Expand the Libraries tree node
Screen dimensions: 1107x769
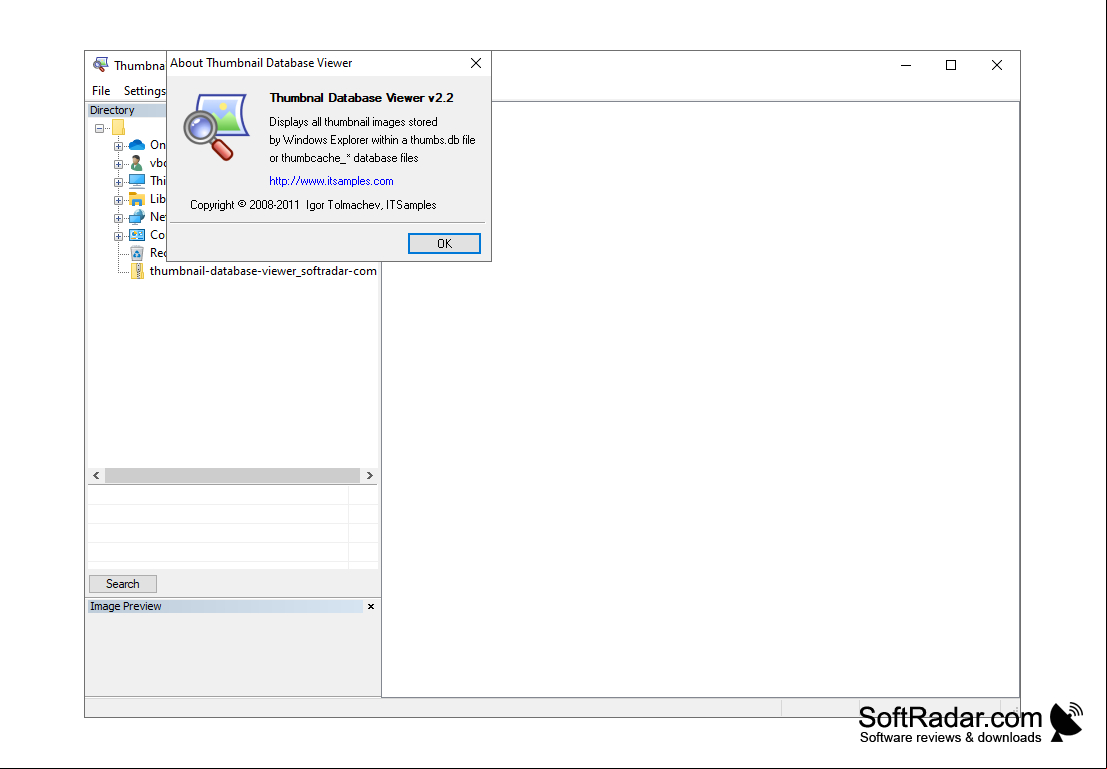click(119, 200)
